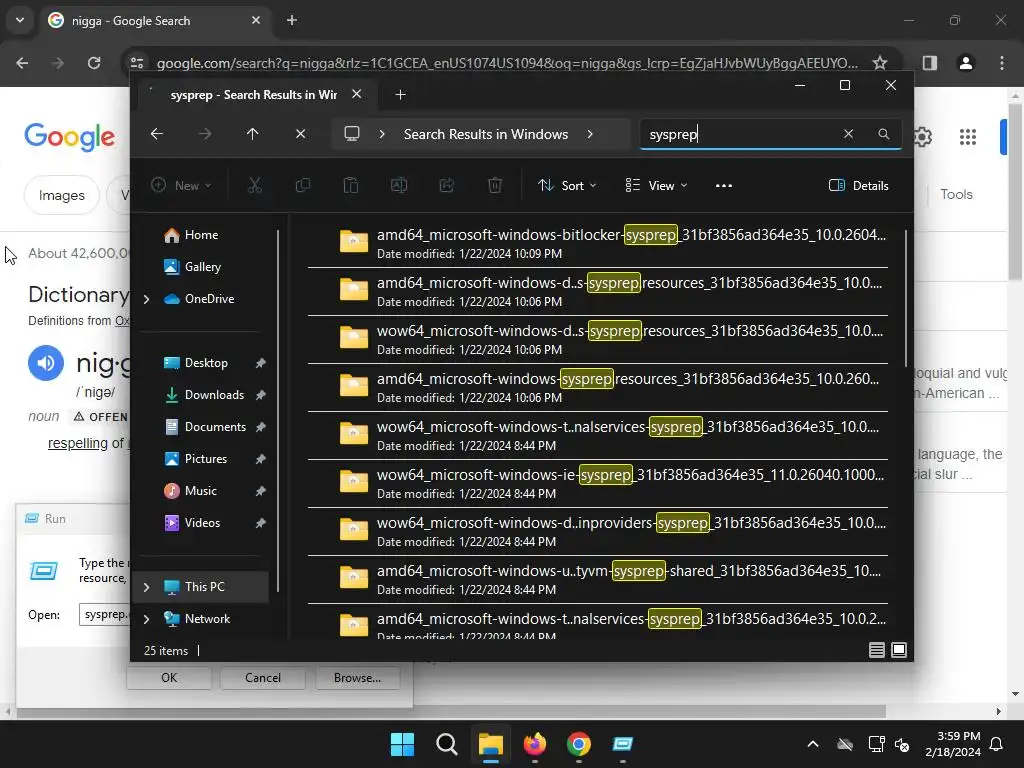Viewport: 1024px width, 768px height.
Task: Go up one folder level in Explorer
Action: click(253, 134)
